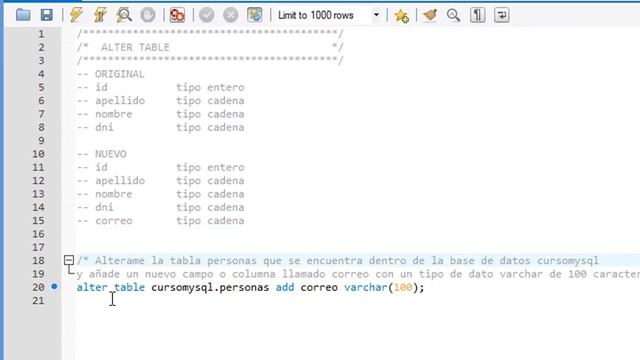Open find panel with magnifier icon
The image size is (640, 360).
tap(453, 15)
